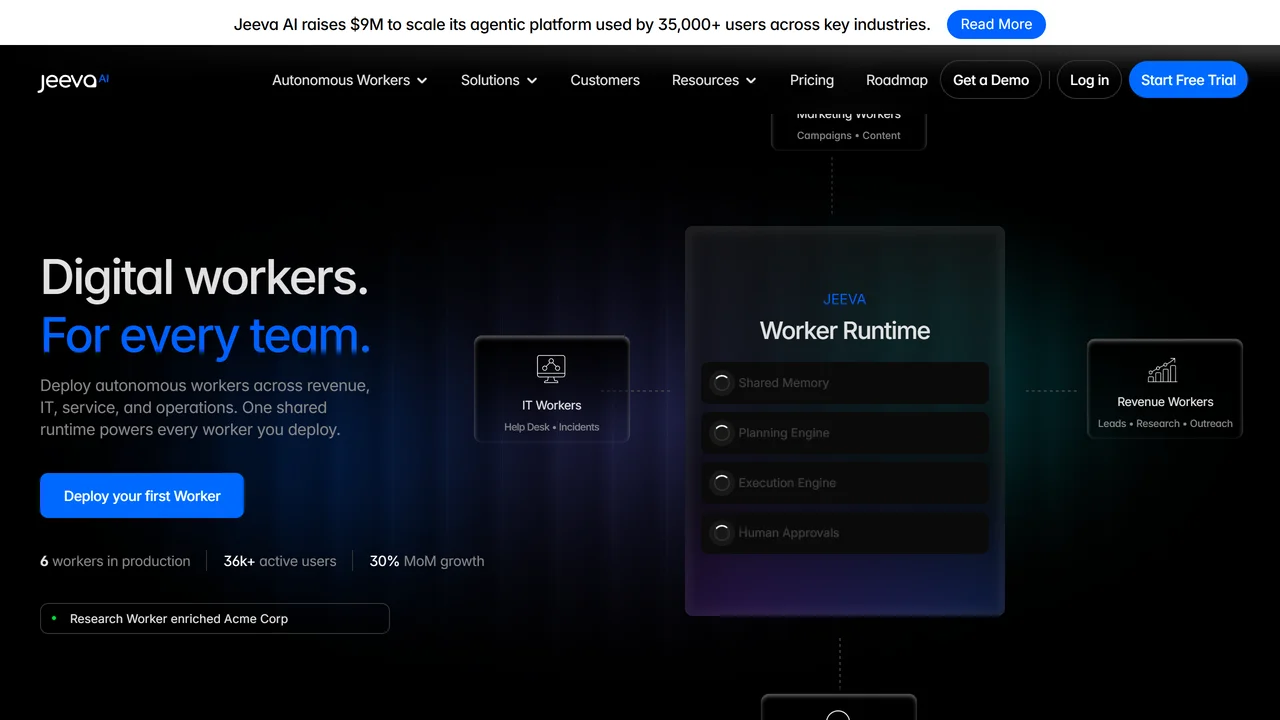The width and height of the screenshot is (1280, 720).
Task: Click the '30% MoM growth' stat
Action: click(x=427, y=561)
